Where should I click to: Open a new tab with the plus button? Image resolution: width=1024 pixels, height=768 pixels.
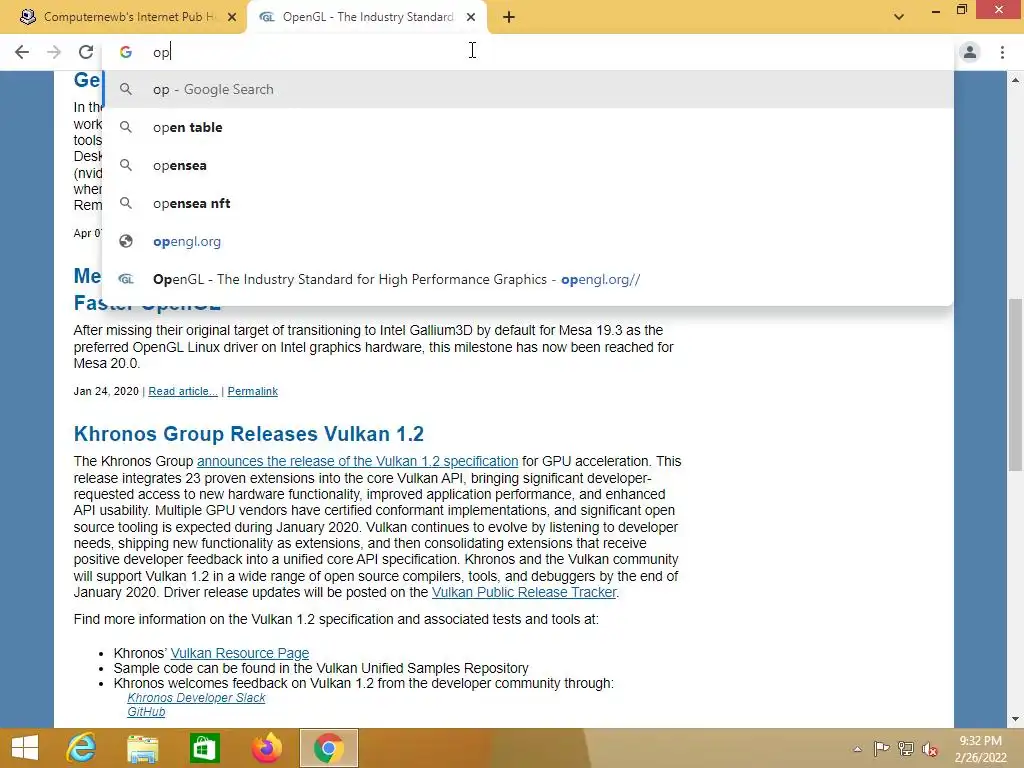[509, 18]
